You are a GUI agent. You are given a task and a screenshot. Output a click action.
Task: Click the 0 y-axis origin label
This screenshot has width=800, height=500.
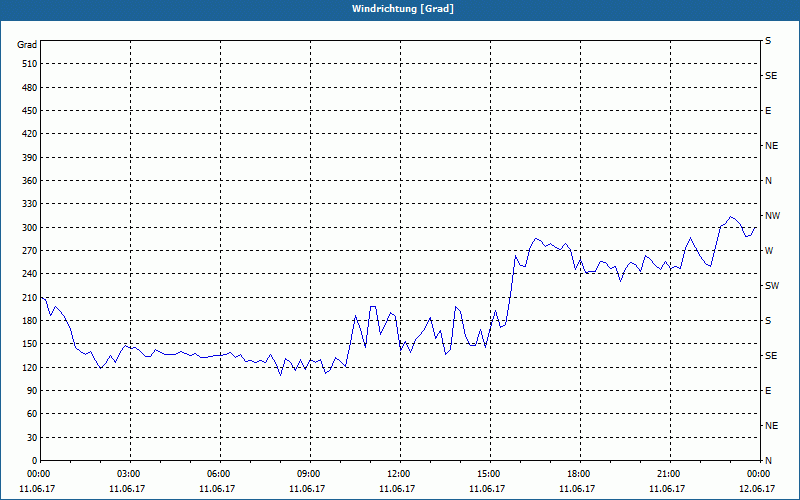[x=35, y=461]
